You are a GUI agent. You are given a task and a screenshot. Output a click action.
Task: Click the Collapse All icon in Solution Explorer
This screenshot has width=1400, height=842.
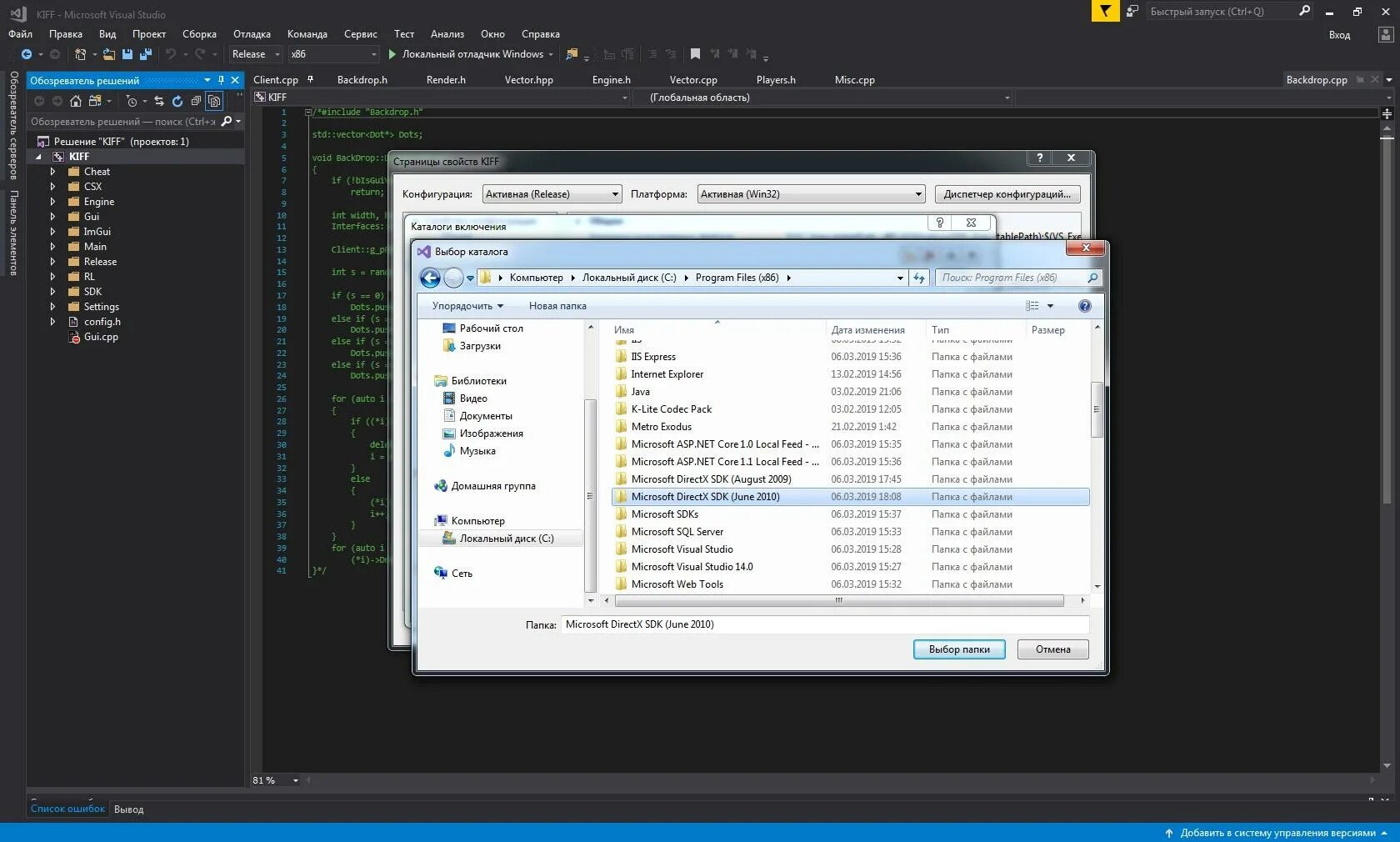tap(196, 101)
